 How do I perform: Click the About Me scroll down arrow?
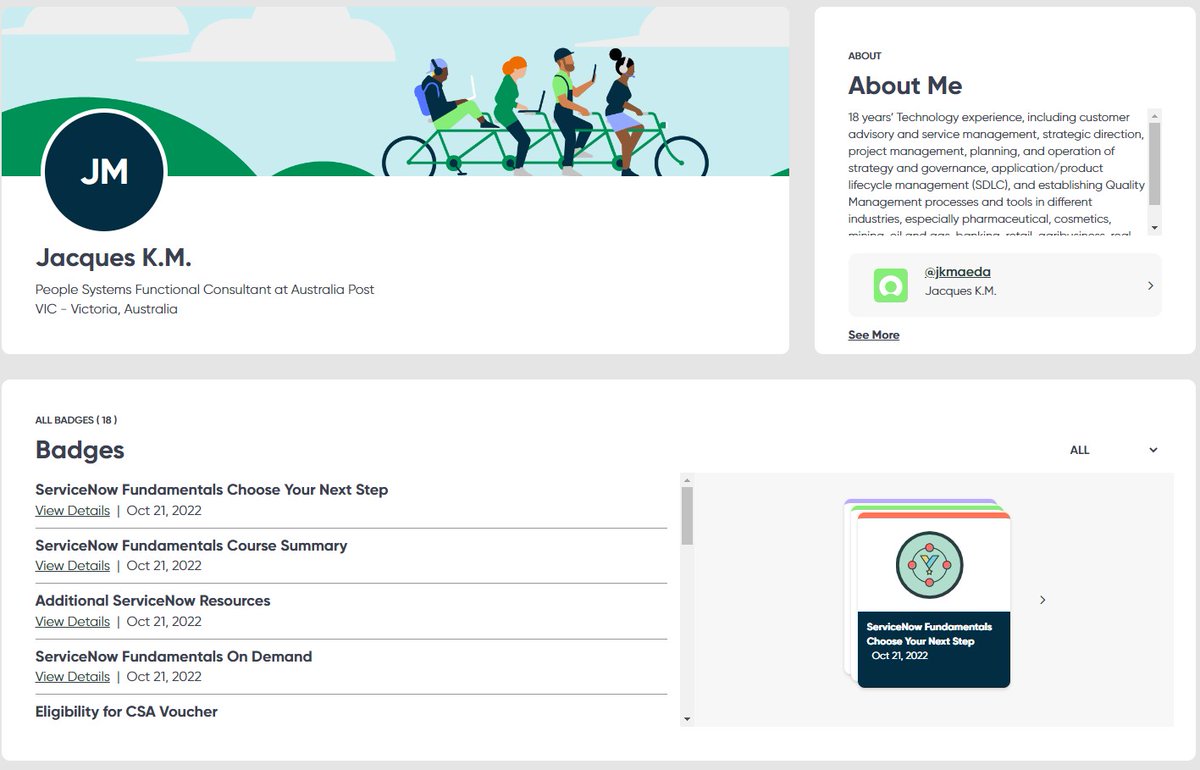click(1155, 228)
